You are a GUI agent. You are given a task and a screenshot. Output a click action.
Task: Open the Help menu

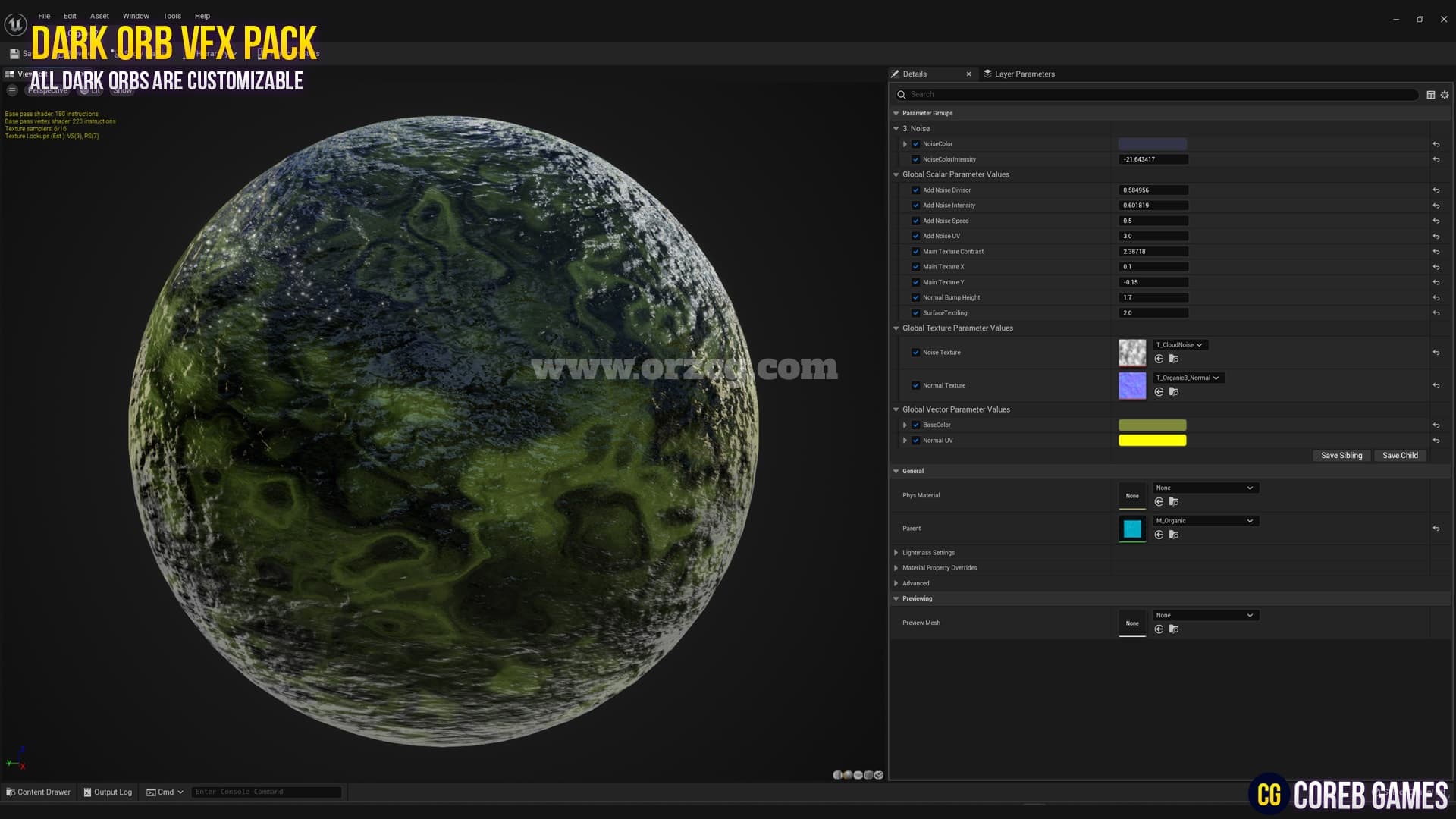(202, 16)
